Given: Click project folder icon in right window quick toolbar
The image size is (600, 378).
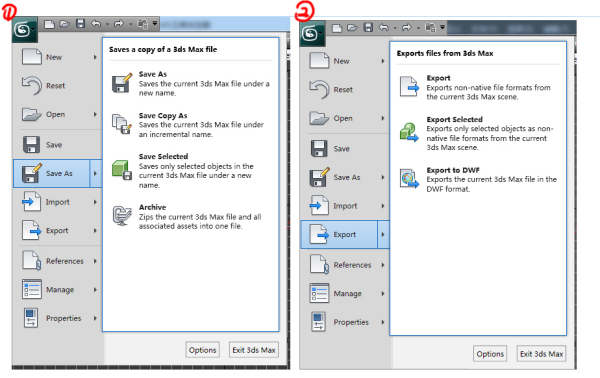Looking at the screenshot, I should click(x=430, y=28).
